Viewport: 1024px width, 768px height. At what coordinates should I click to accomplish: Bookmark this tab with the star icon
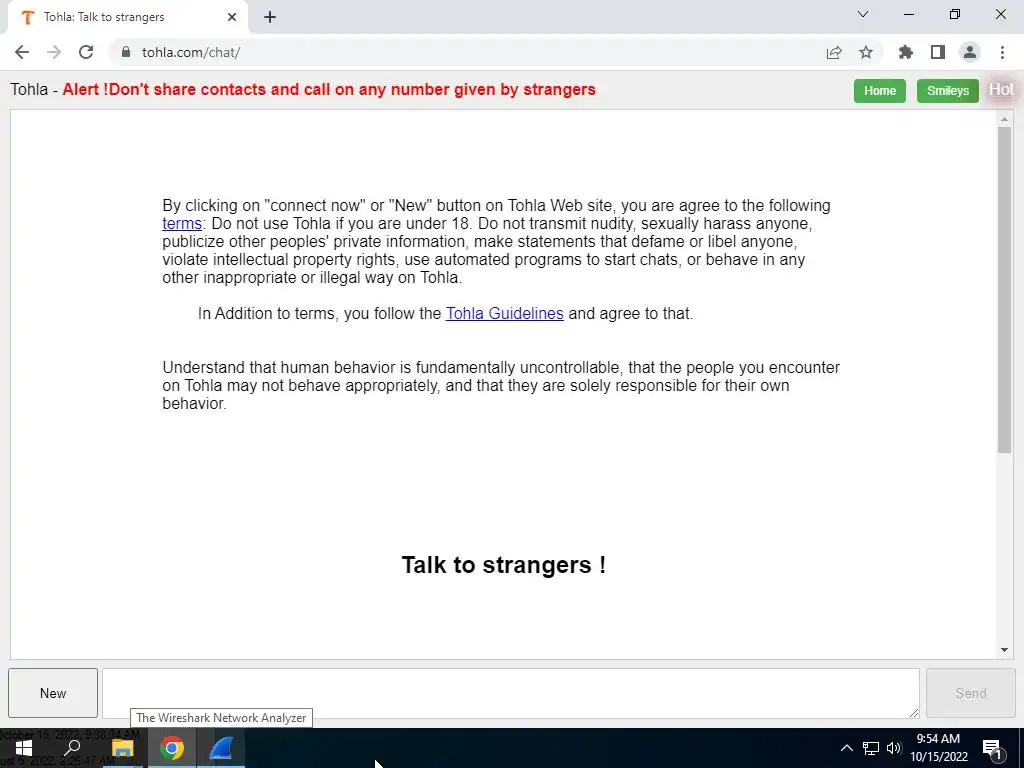point(866,52)
